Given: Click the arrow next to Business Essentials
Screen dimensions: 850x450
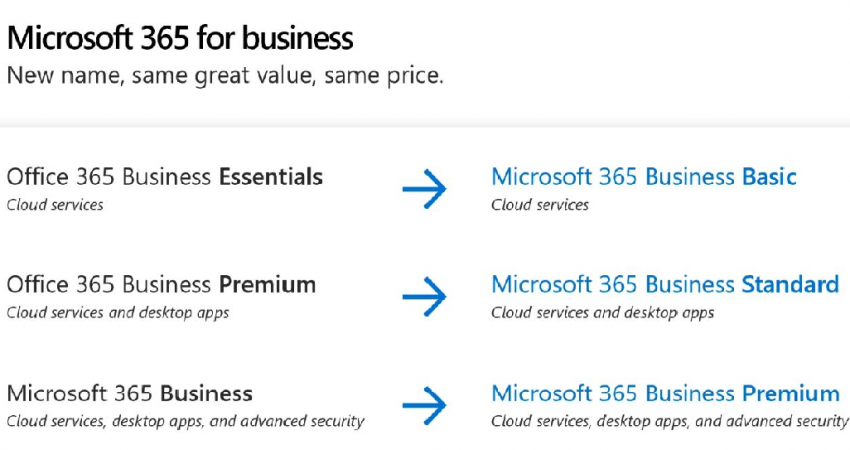Looking at the screenshot, I should tap(424, 189).
